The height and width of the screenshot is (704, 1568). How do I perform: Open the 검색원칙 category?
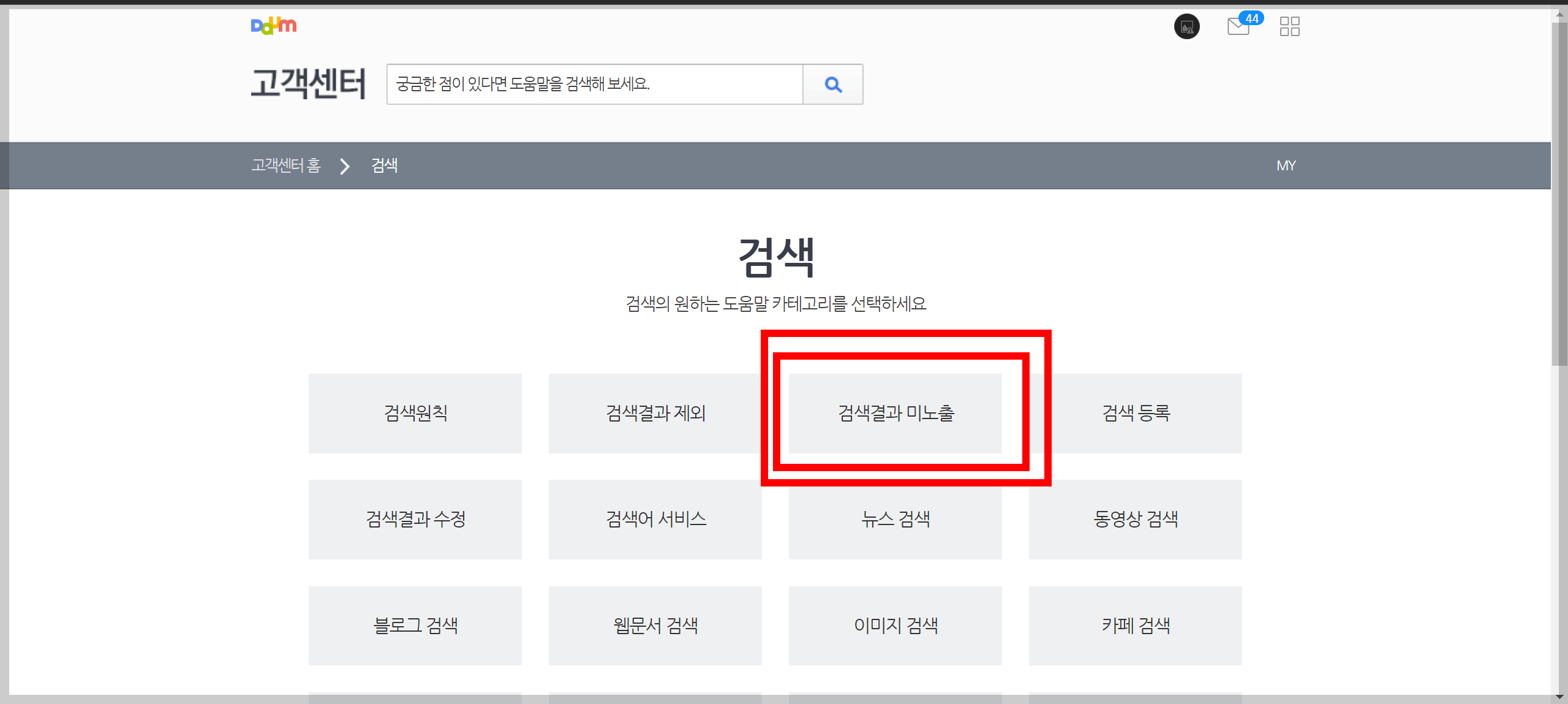[415, 414]
